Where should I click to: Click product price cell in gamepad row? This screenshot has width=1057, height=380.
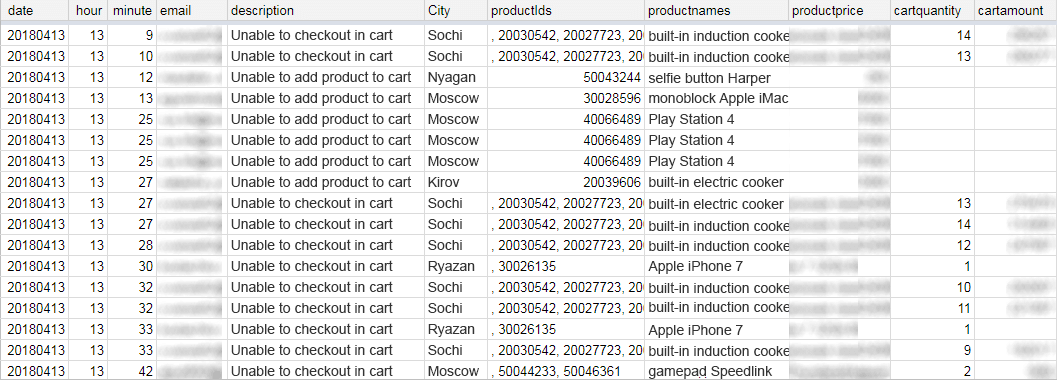pyautogui.click(x=839, y=371)
